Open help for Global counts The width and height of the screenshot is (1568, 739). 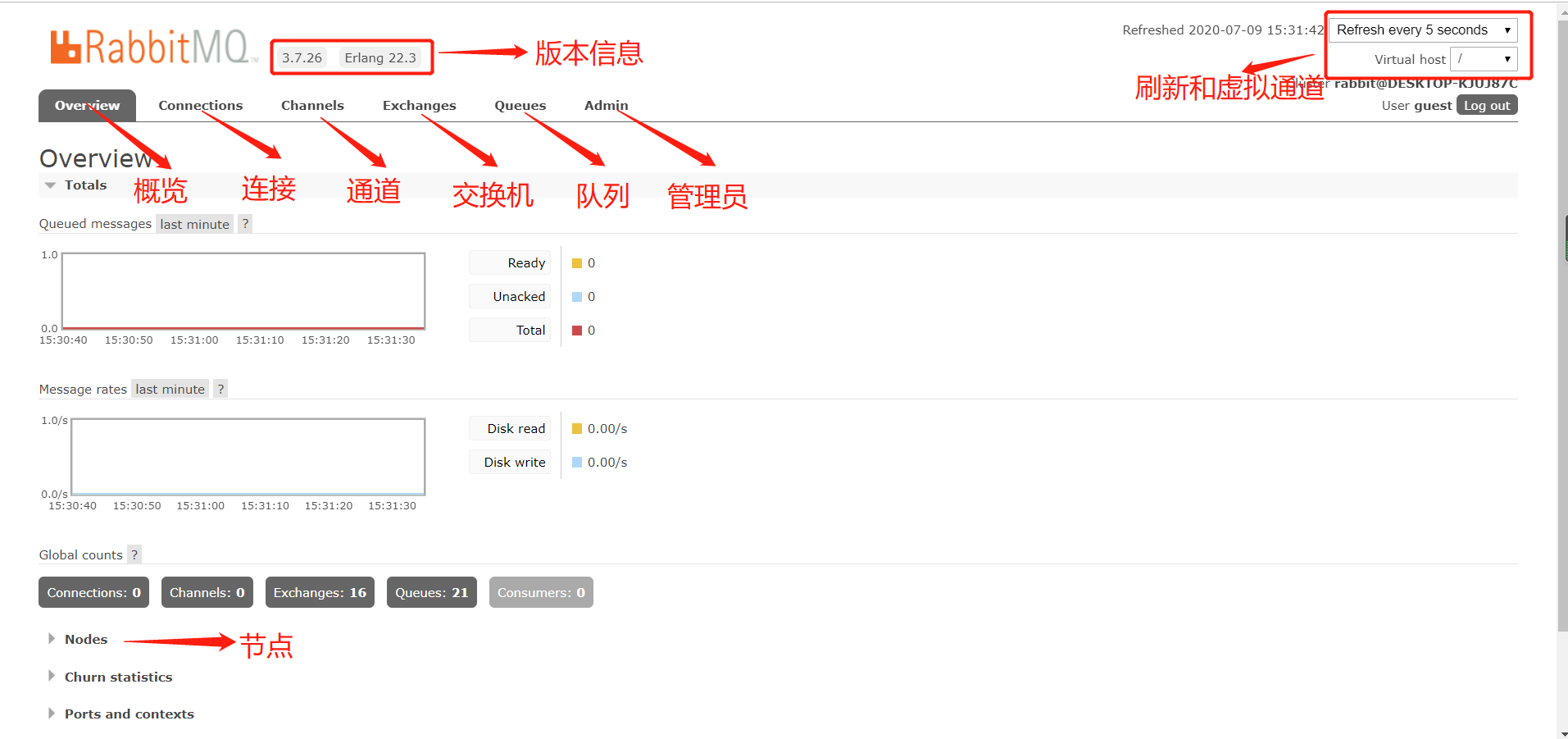pyautogui.click(x=134, y=554)
